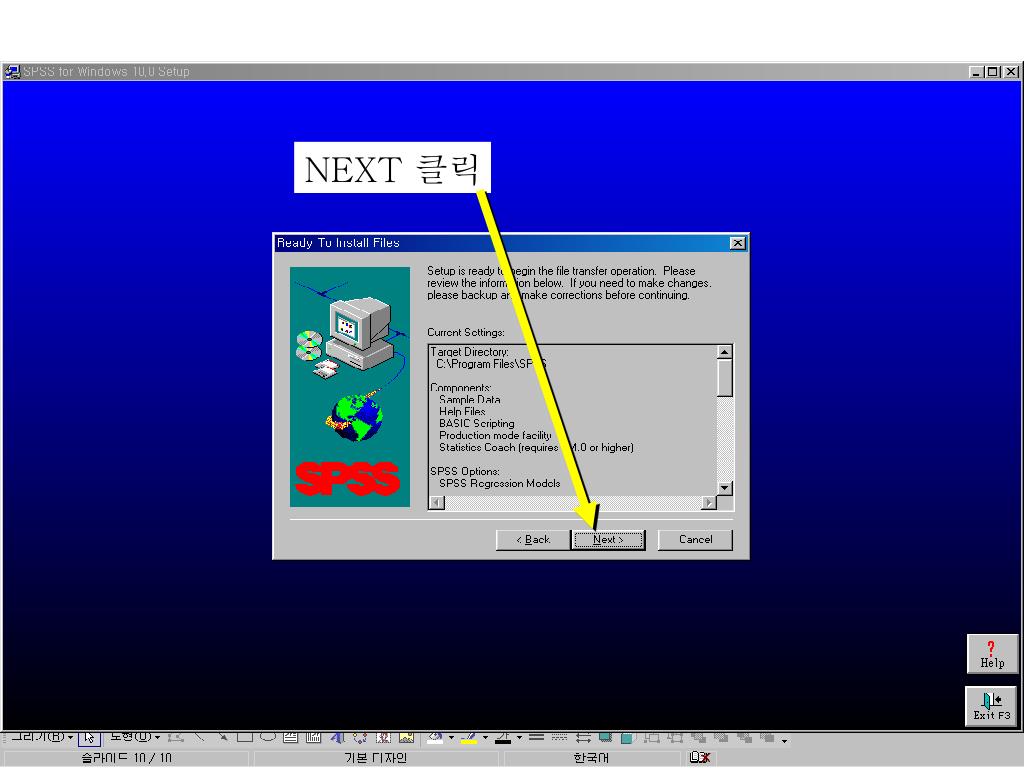The height and width of the screenshot is (768, 1024).
Task: Open the Font Color dropdown arrow
Action: [519, 738]
